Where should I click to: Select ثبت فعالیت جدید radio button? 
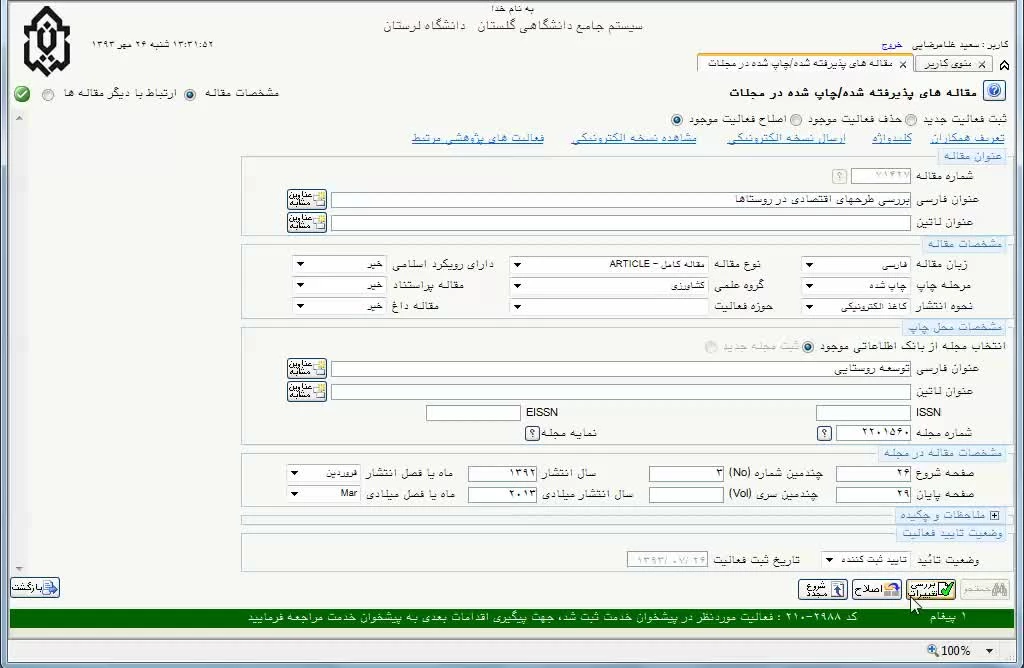click(912, 119)
